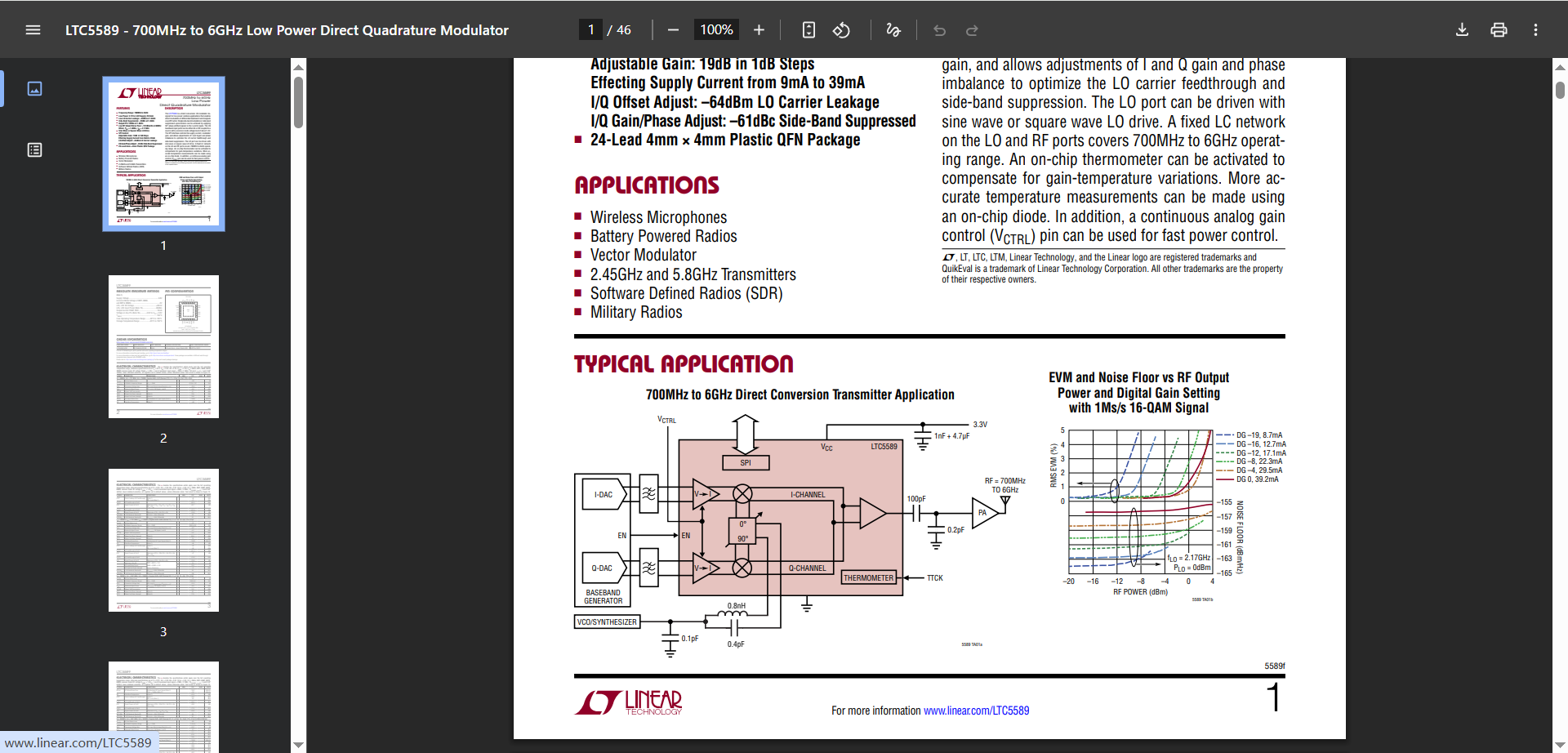Click document scrollbar down arrow
The width and height of the screenshot is (1568, 753).
click(x=1560, y=745)
